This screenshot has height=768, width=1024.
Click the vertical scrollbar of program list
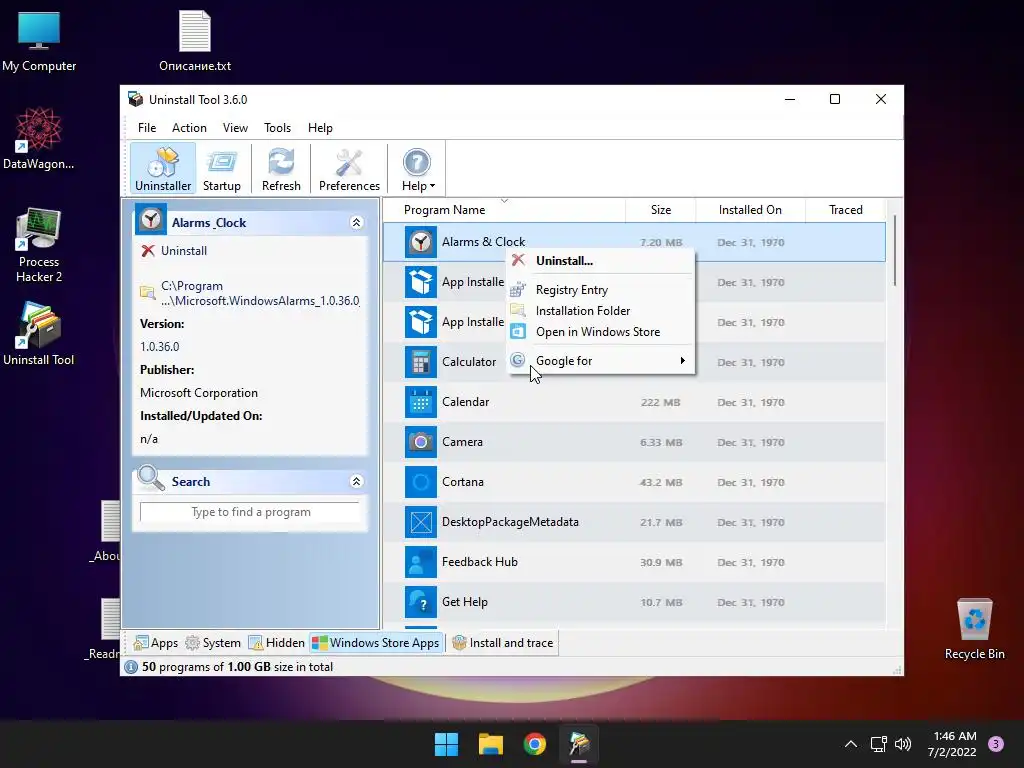(x=894, y=251)
